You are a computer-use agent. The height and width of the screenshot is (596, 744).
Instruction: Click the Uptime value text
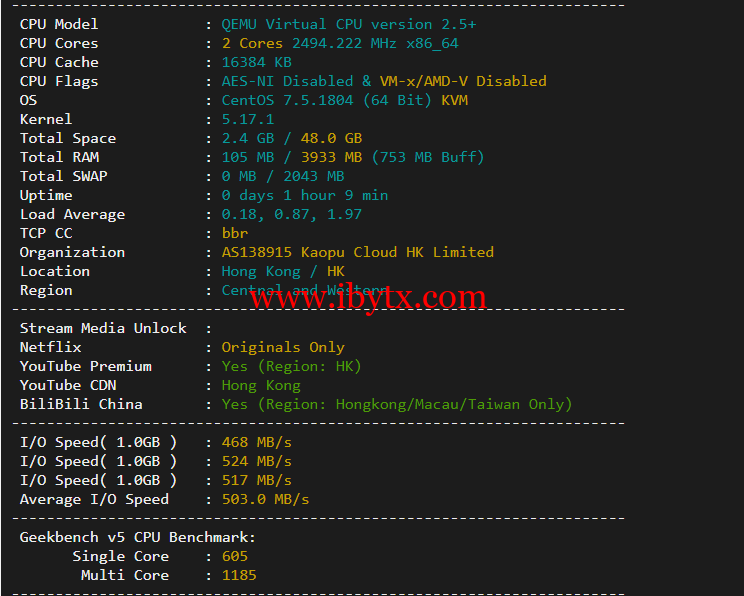[x=305, y=195]
